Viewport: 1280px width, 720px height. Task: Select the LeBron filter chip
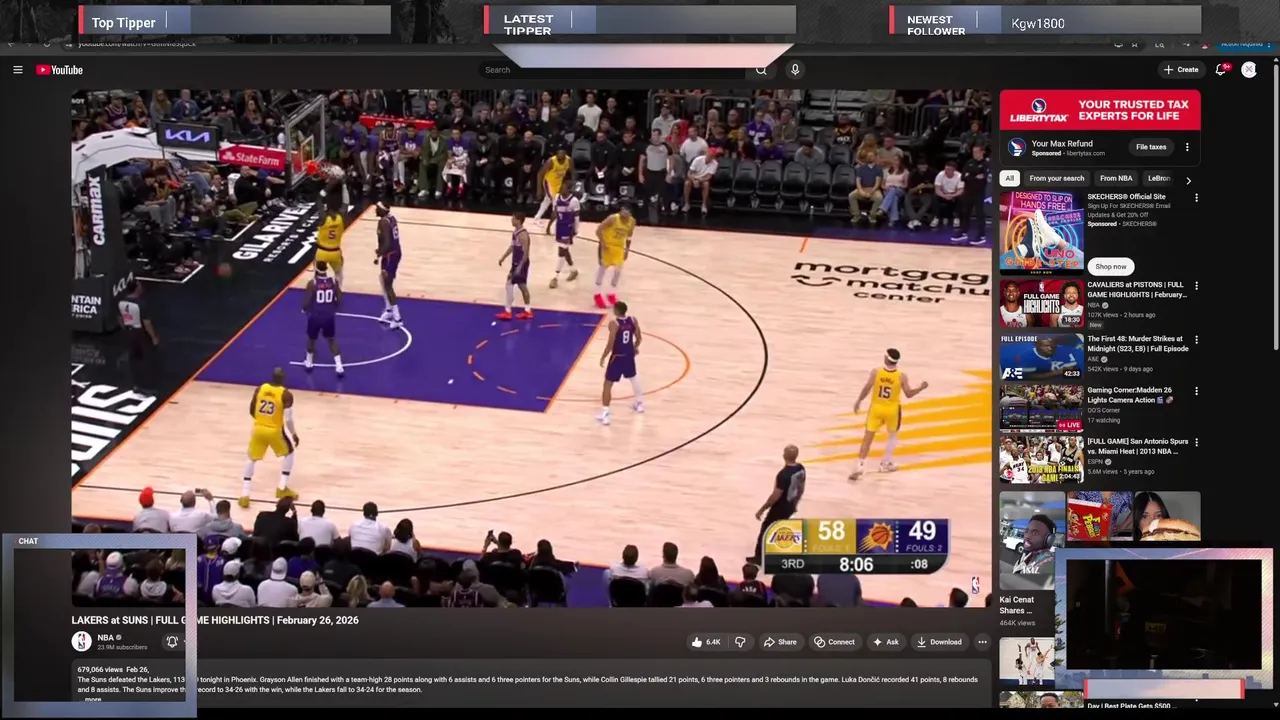[x=1159, y=178]
